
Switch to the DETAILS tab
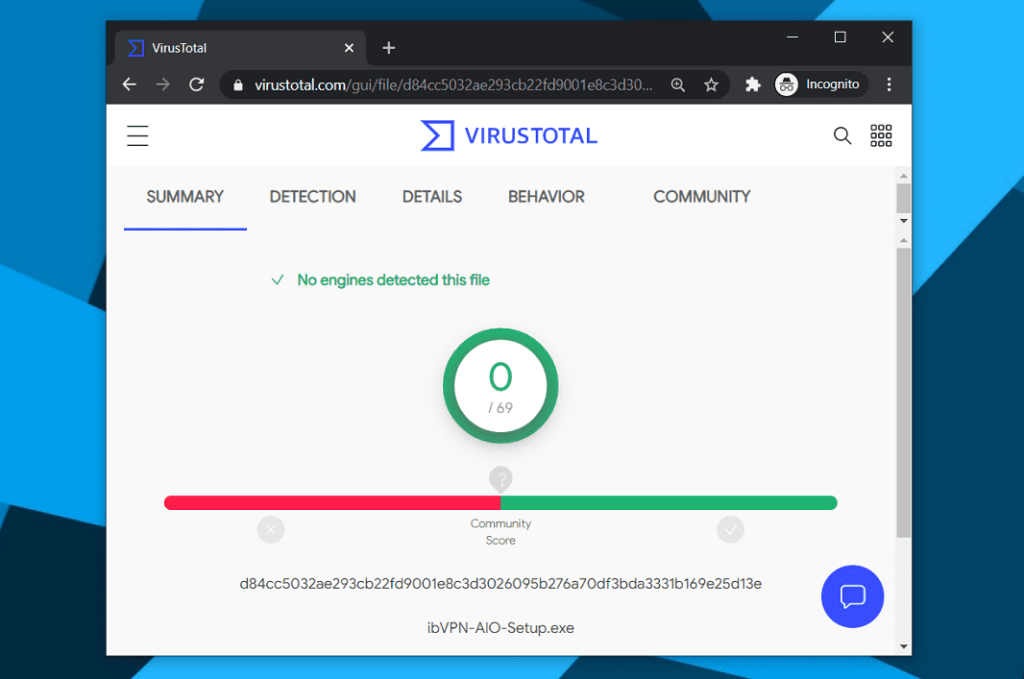(432, 197)
